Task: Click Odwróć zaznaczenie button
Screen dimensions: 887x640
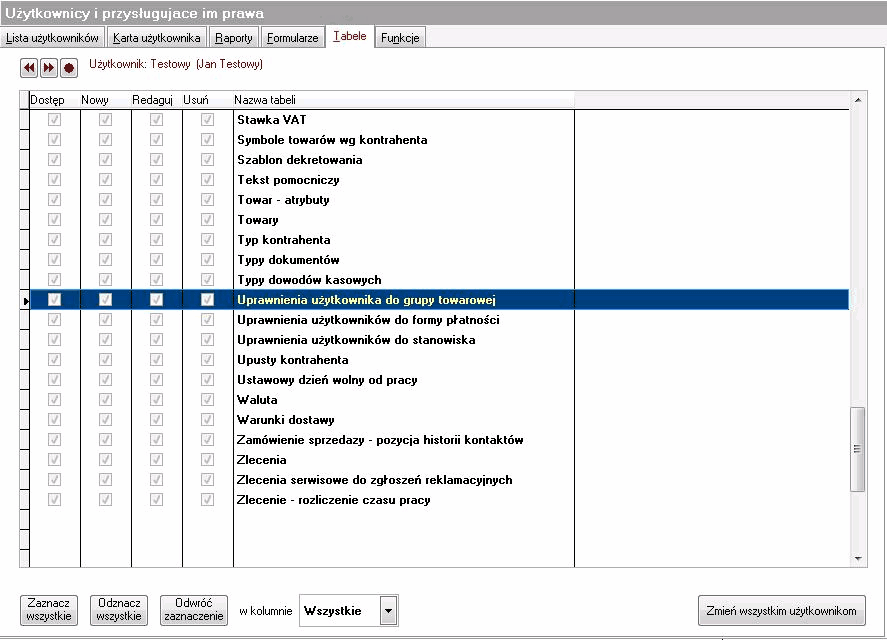Action: (193, 610)
